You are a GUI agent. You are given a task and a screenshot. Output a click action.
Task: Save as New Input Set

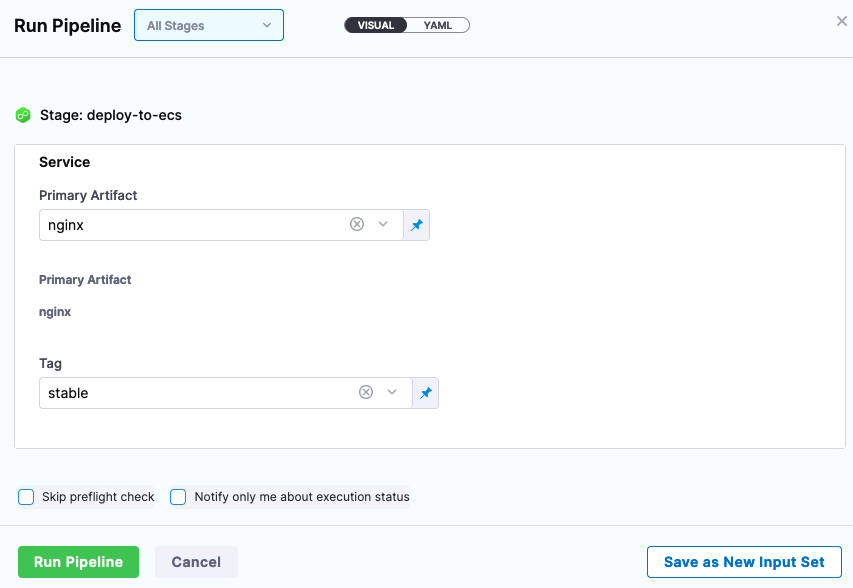[x=744, y=562]
